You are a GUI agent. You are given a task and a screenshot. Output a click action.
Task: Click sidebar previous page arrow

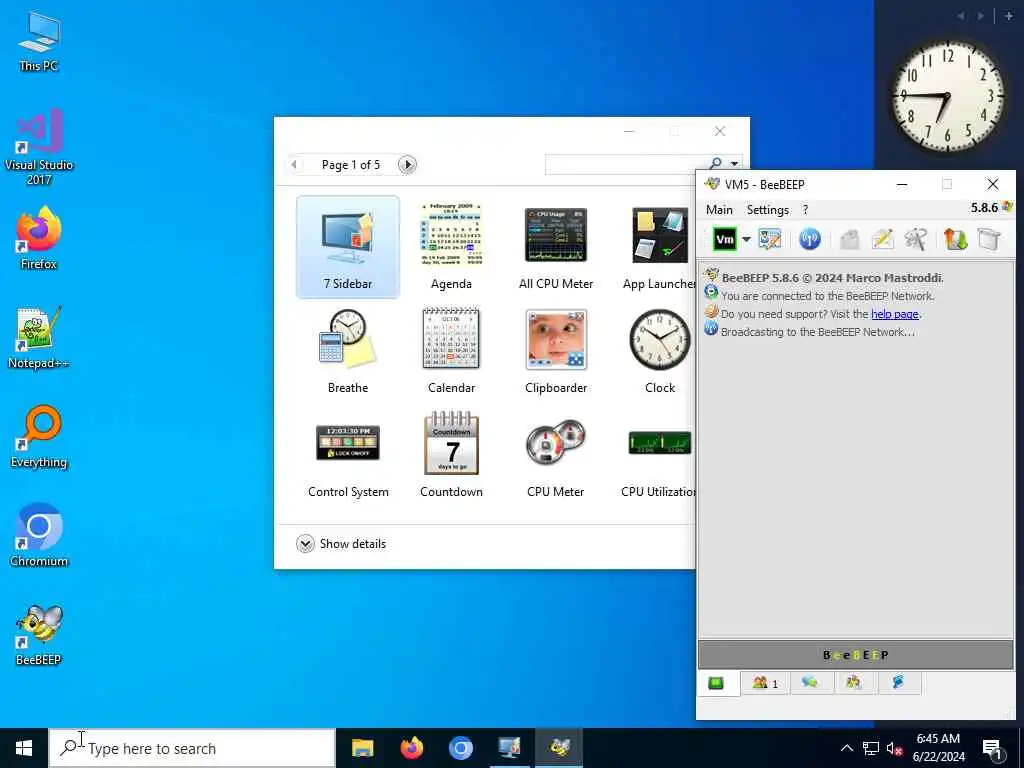click(x=961, y=16)
